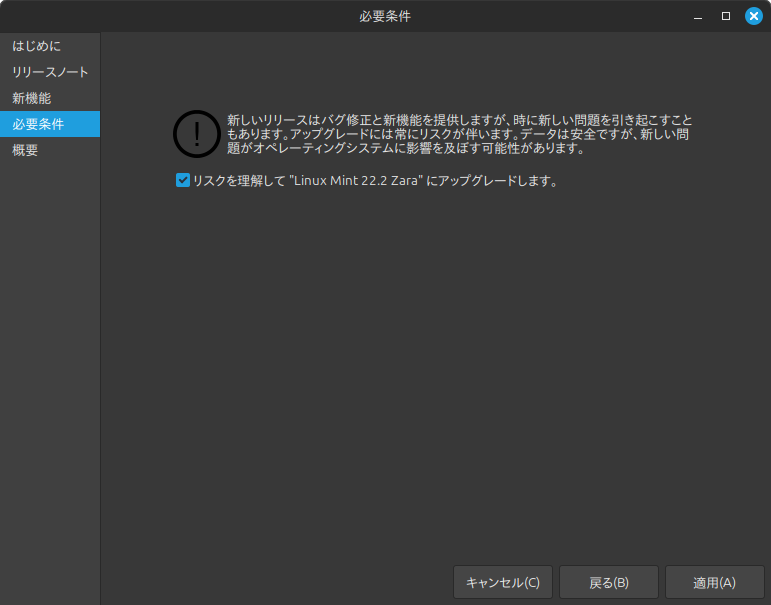
Task: Apply the upgrade with 適用(A) button
Action: (x=714, y=582)
